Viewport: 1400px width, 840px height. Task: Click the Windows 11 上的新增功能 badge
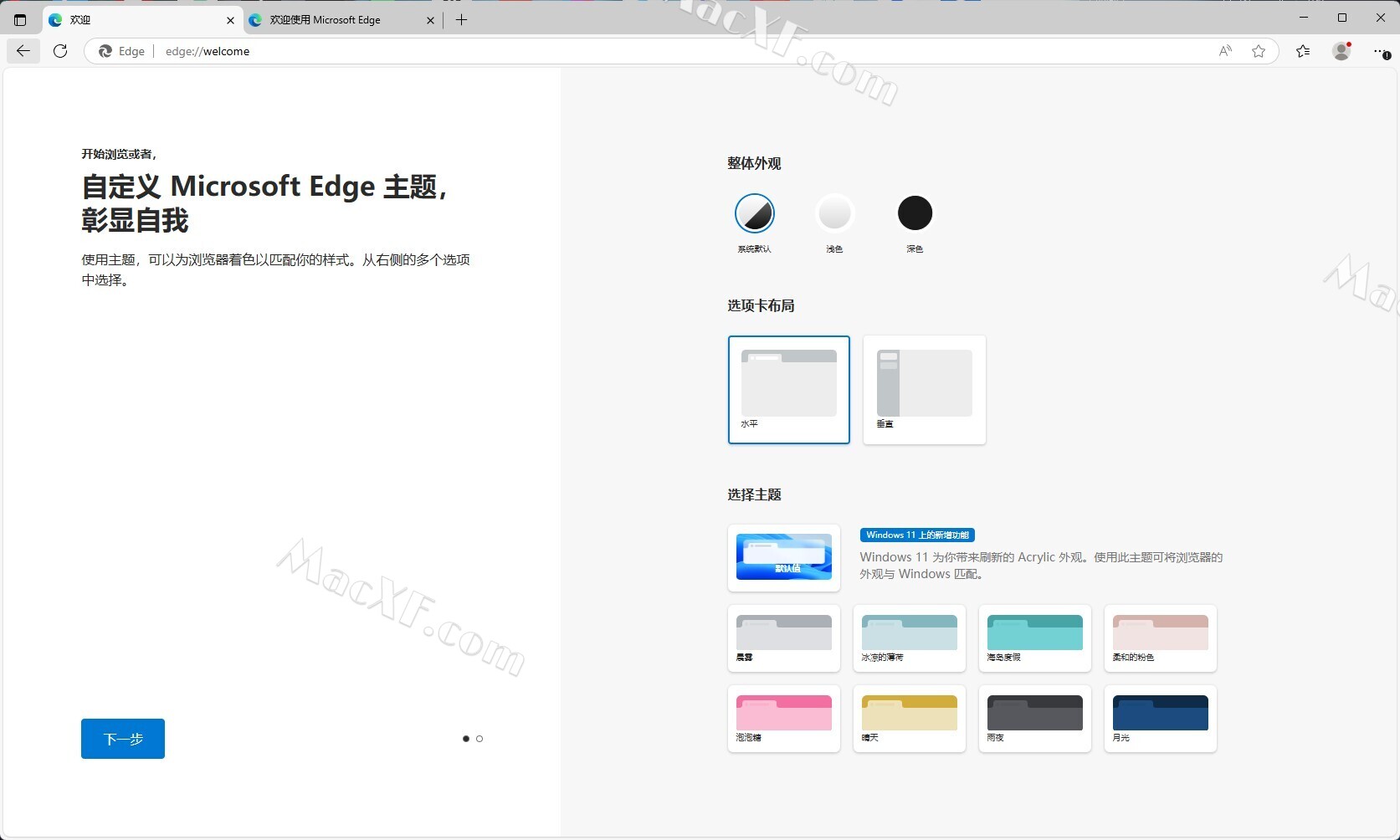coord(917,535)
